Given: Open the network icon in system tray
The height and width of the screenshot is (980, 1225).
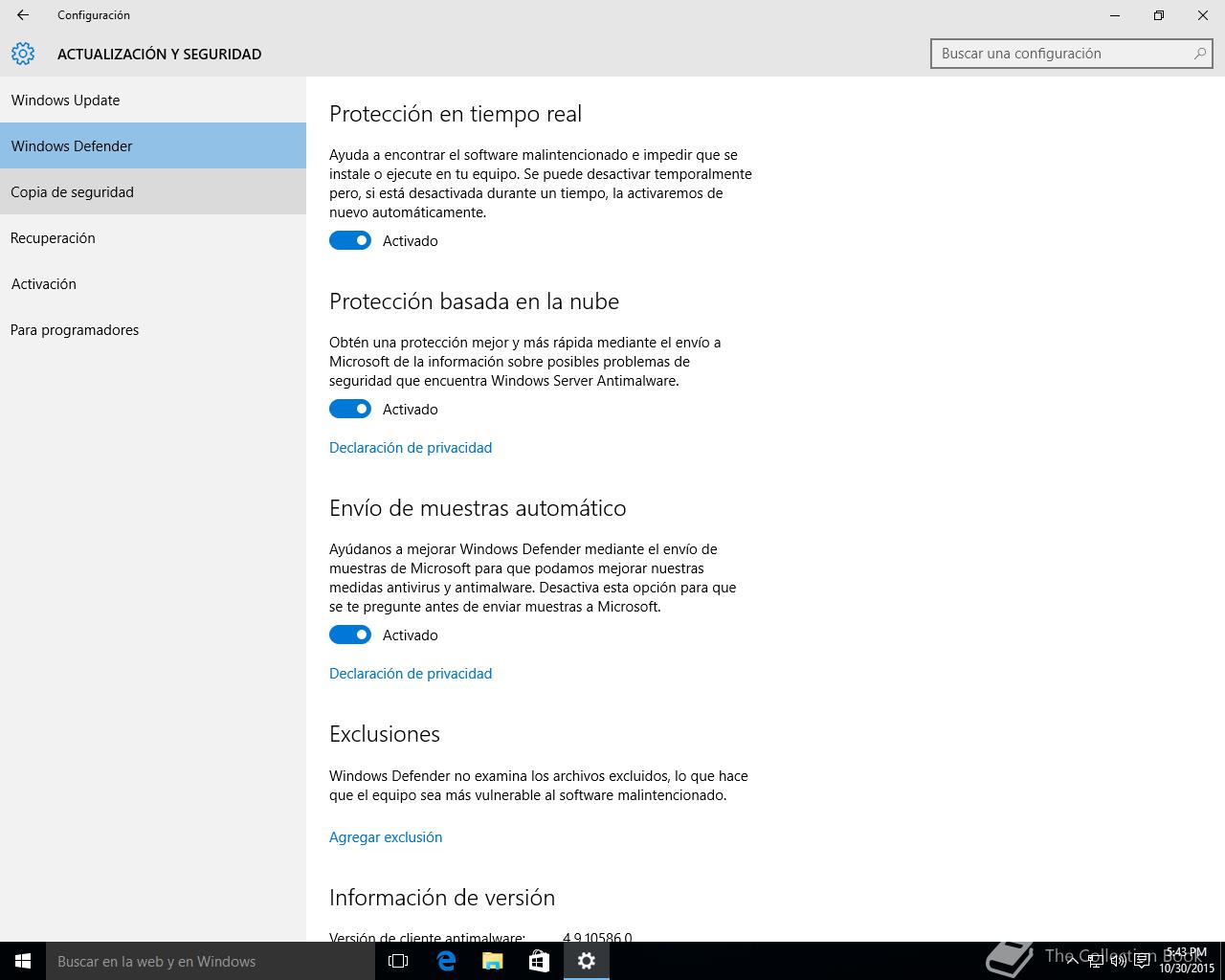Looking at the screenshot, I should (x=1095, y=961).
